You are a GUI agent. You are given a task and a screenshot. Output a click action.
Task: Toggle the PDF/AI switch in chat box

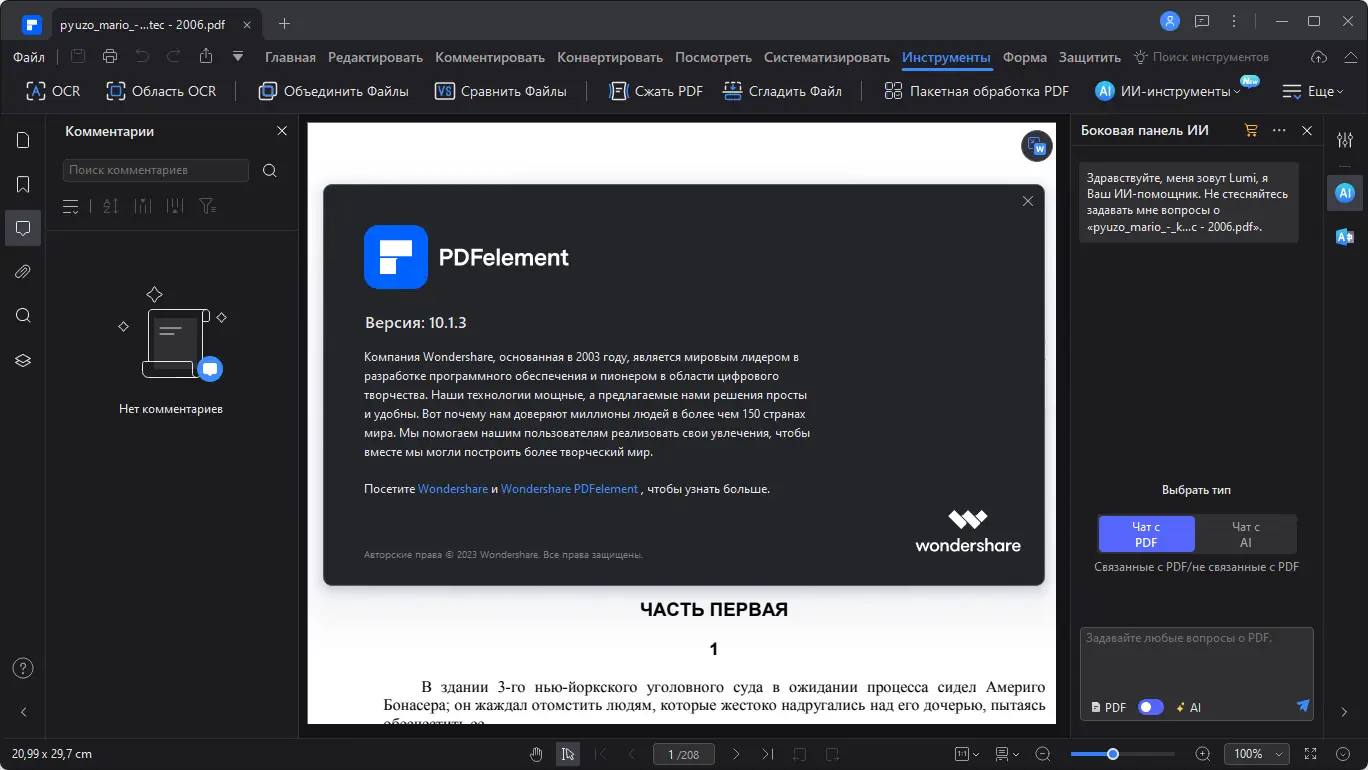1151,707
